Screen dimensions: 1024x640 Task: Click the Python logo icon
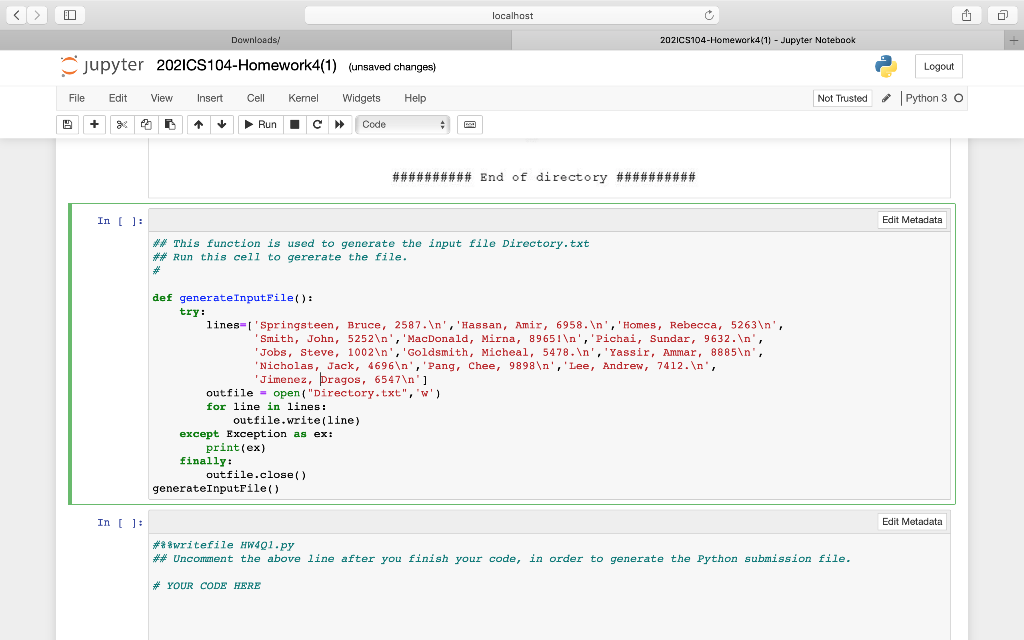coord(886,66)
